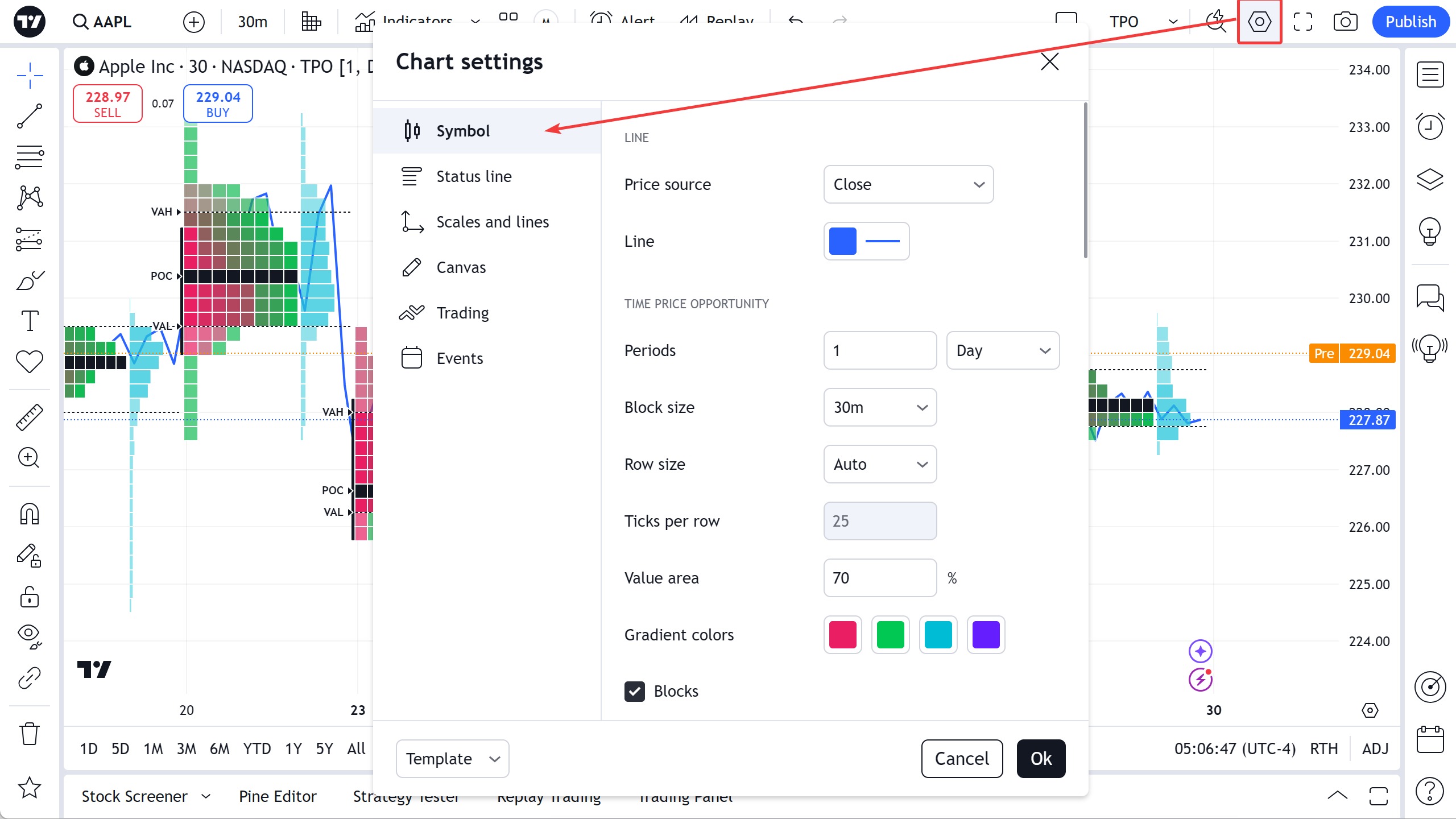1456x819 pixels.
Task: Expand the Price source Close dropdown
Action: tap(908, 184)
